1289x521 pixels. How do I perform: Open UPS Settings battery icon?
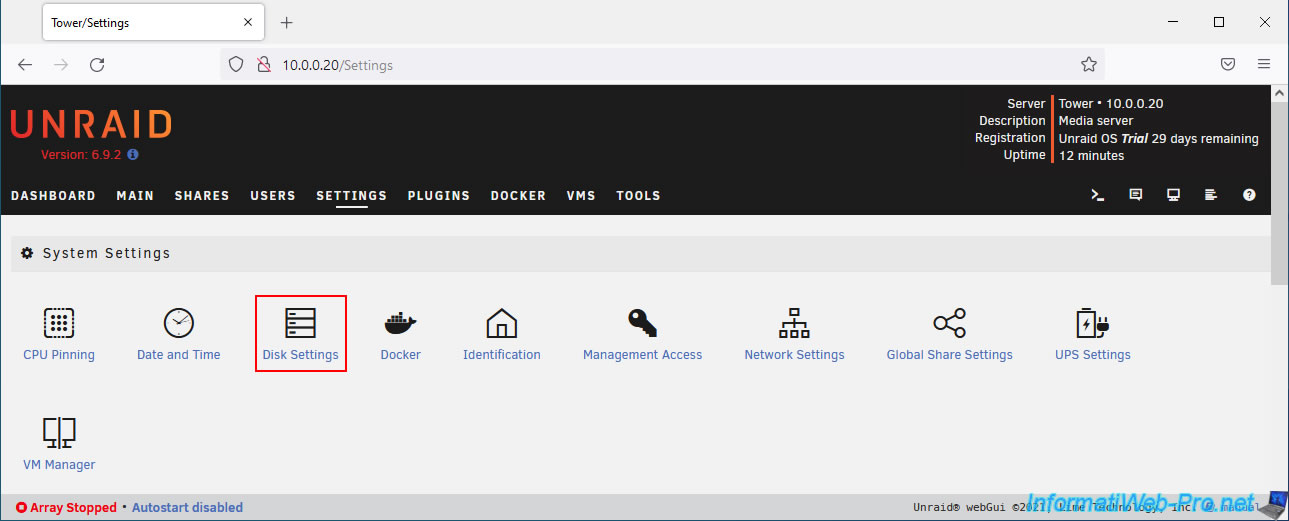point(1092,323)
